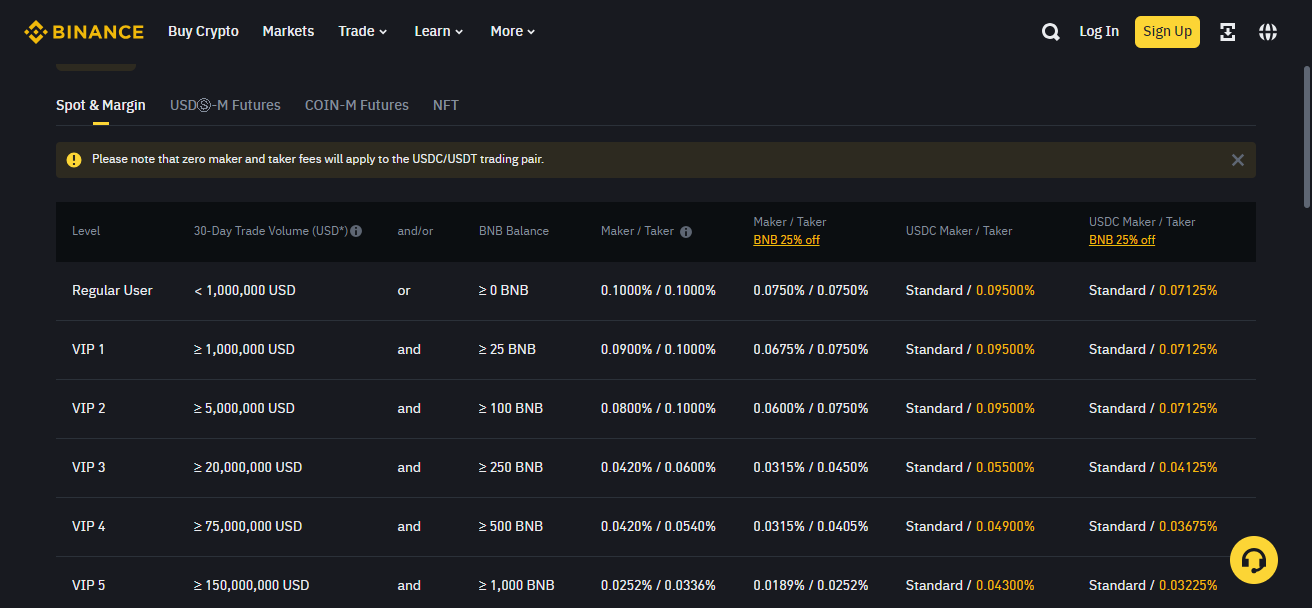Click the VIP 4 level cell
Viewport: 1312px width, 608px height.
[89, 526]
